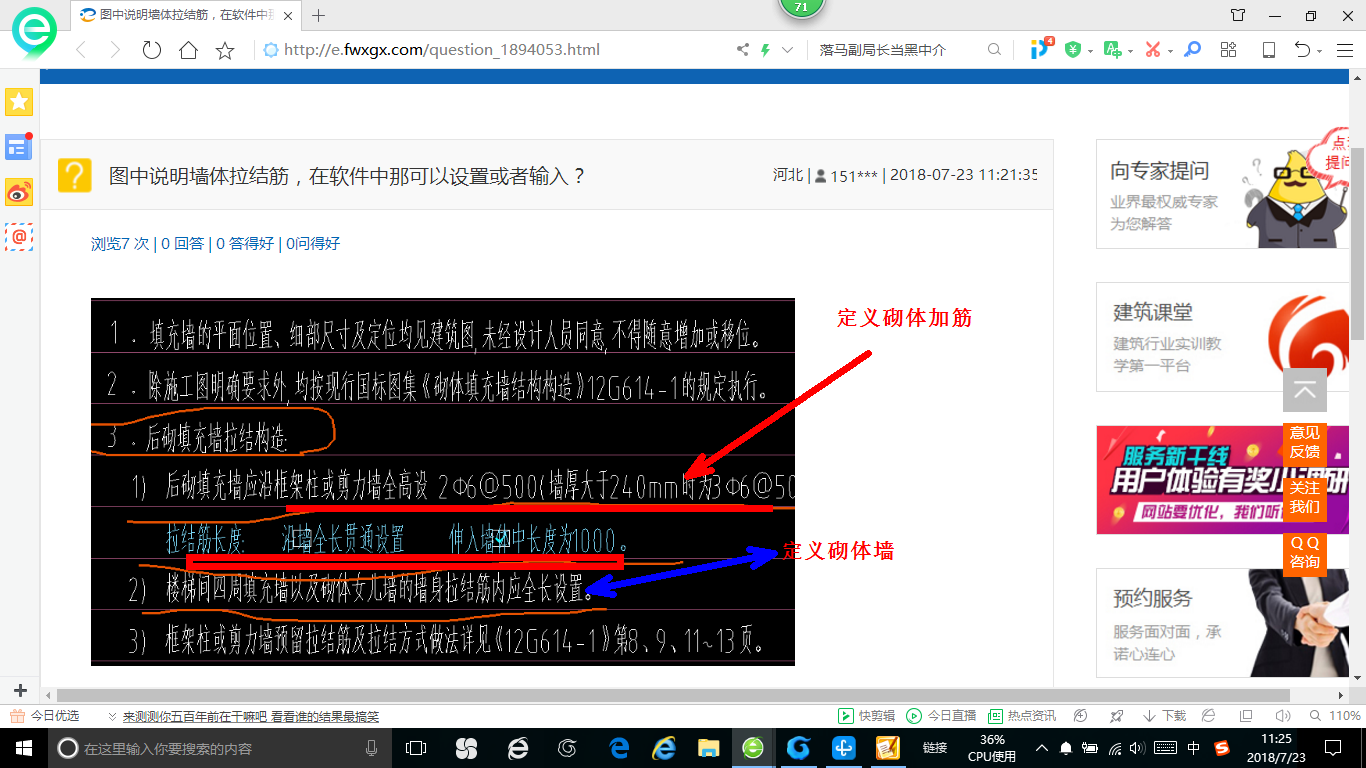Screen dimensions: 1366x768
Task: Open Task View on the taskbar
Action: click(416, 748)
